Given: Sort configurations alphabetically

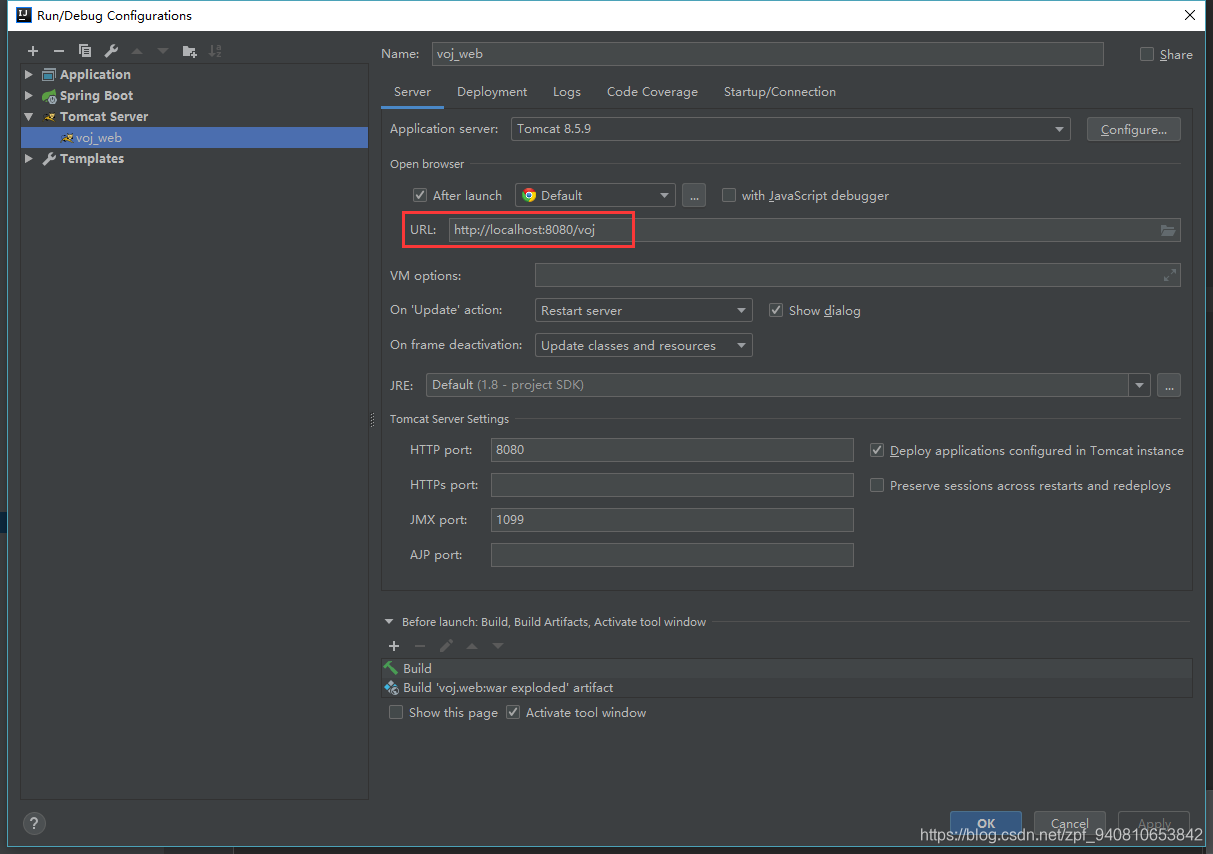Looking at the screenshot, I should click(x=215, y=51).
